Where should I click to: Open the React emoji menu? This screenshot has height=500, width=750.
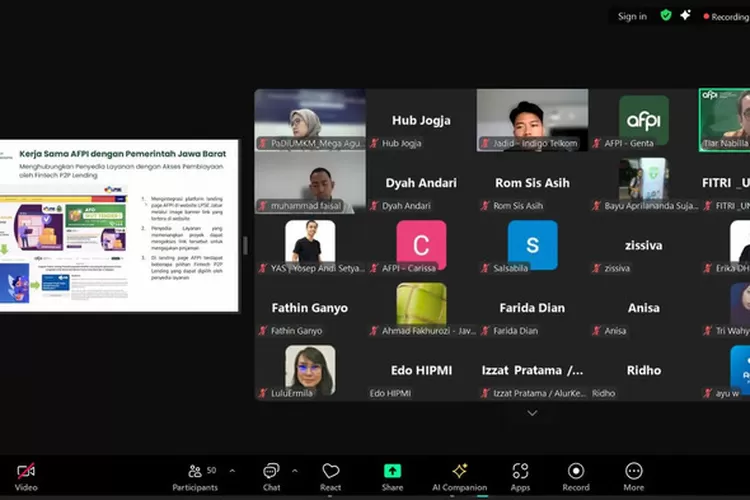(x=331, y=475)
